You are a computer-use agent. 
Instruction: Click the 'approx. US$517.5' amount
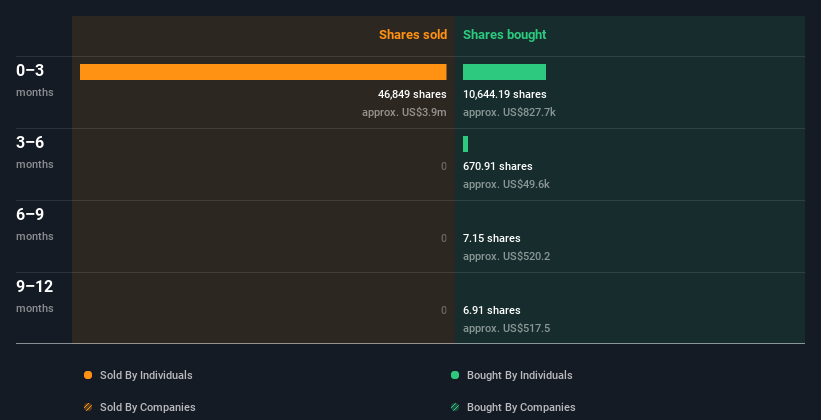[x=506, y=329]
